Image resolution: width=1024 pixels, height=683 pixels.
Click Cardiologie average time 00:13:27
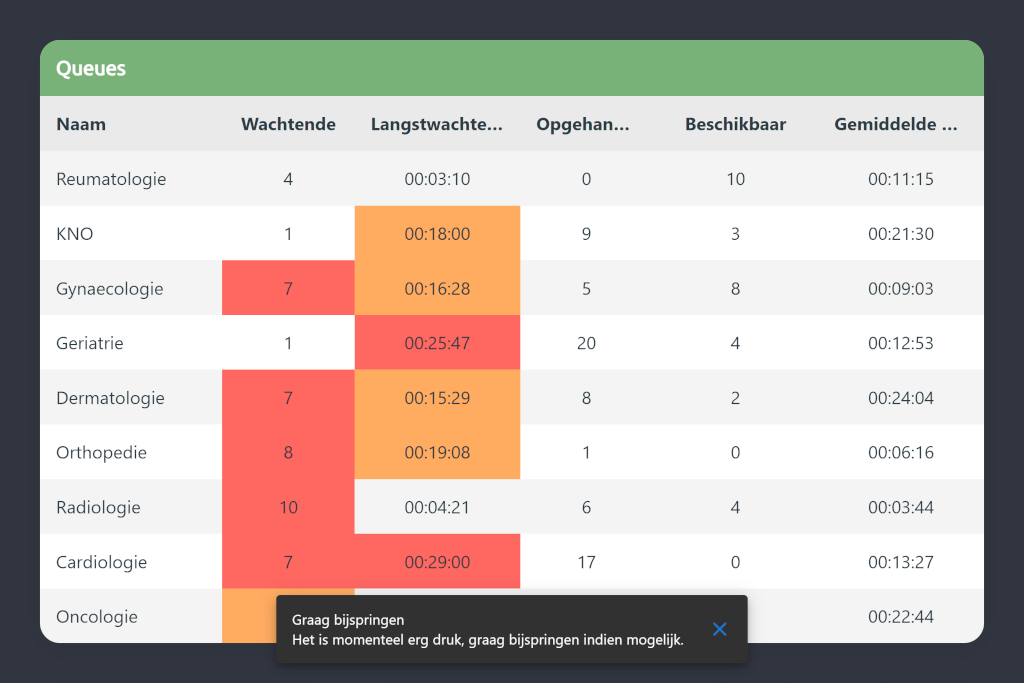[901, 562]
